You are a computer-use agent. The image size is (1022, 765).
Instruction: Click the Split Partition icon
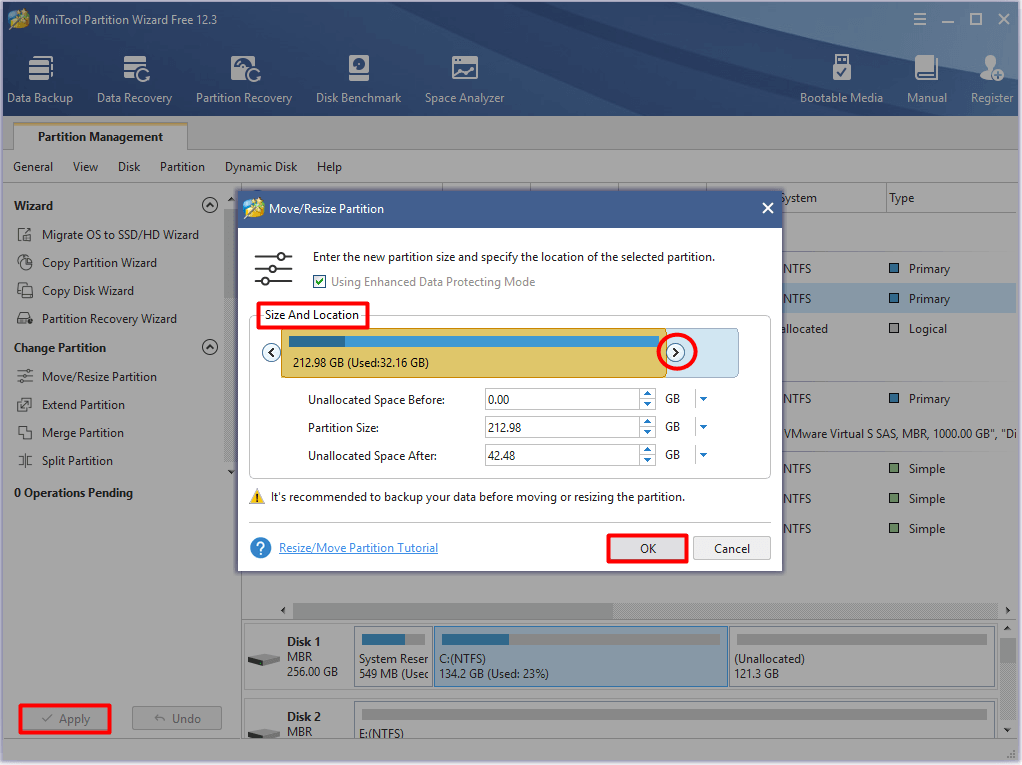pyautogui.click(x=25, y=461)
